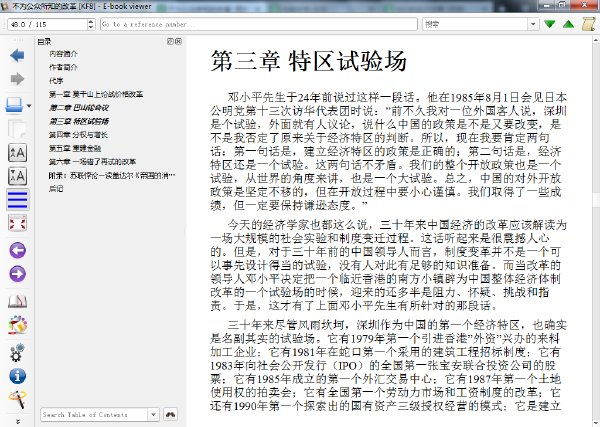Click the gray Forward arrow icon
This screenshot has width=600, height=427.
(x=17, y=79)
